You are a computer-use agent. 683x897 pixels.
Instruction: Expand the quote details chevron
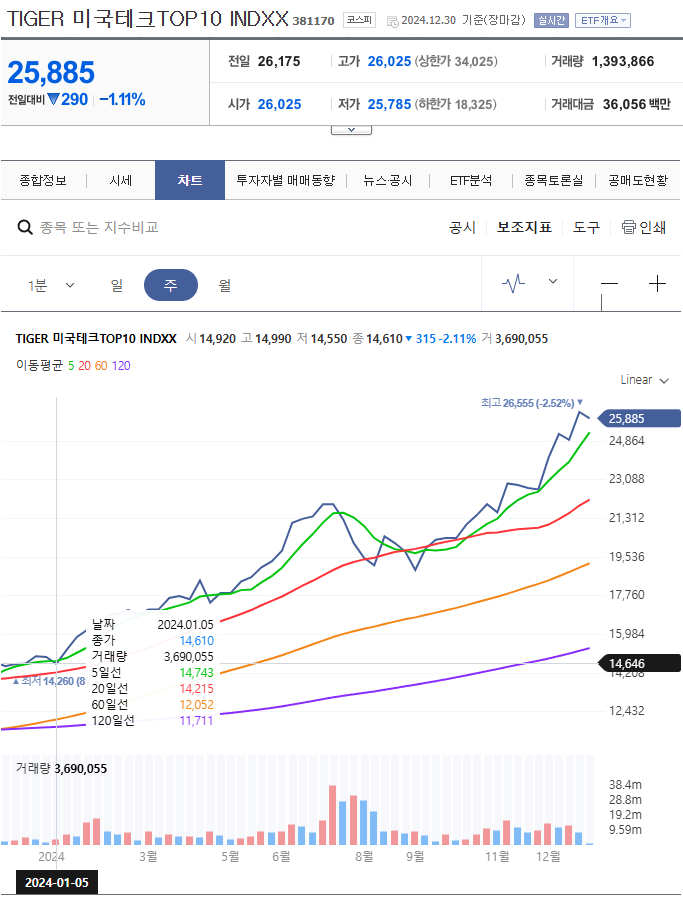[351, 130]
